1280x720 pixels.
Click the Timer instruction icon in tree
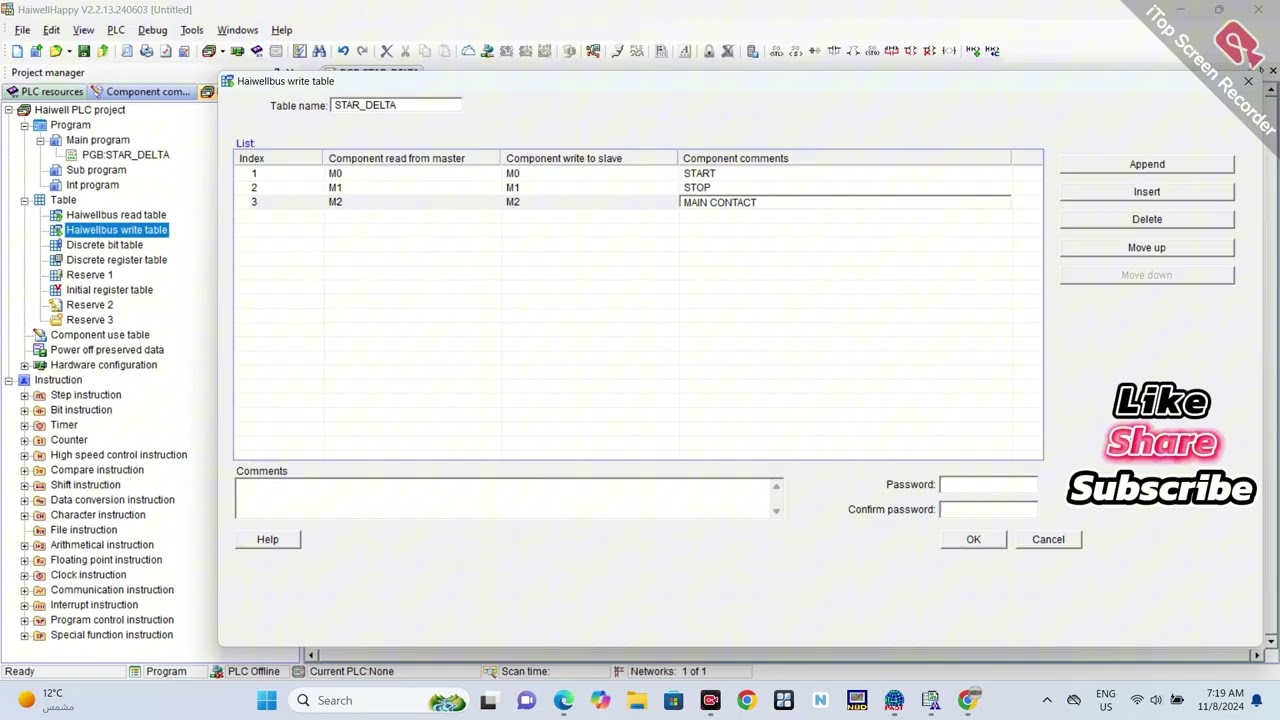point(40,425)
